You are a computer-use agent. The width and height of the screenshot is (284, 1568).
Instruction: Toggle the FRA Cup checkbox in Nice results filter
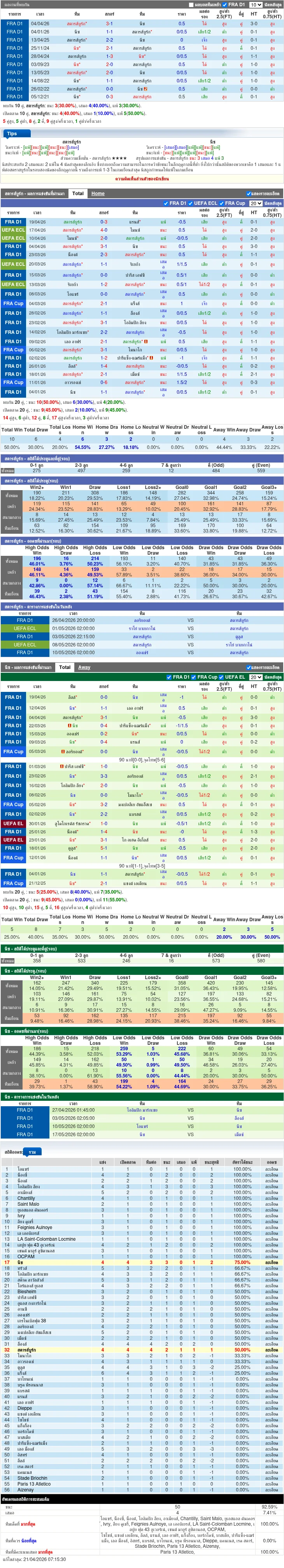(194, 677)
